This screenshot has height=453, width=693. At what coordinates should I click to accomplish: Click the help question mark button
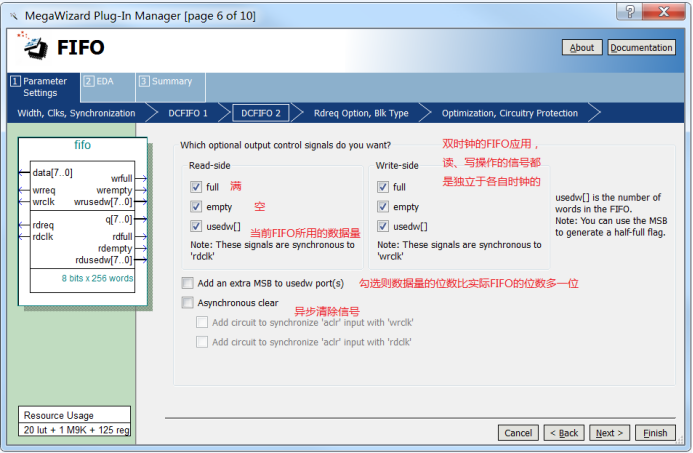click(629, 11)
